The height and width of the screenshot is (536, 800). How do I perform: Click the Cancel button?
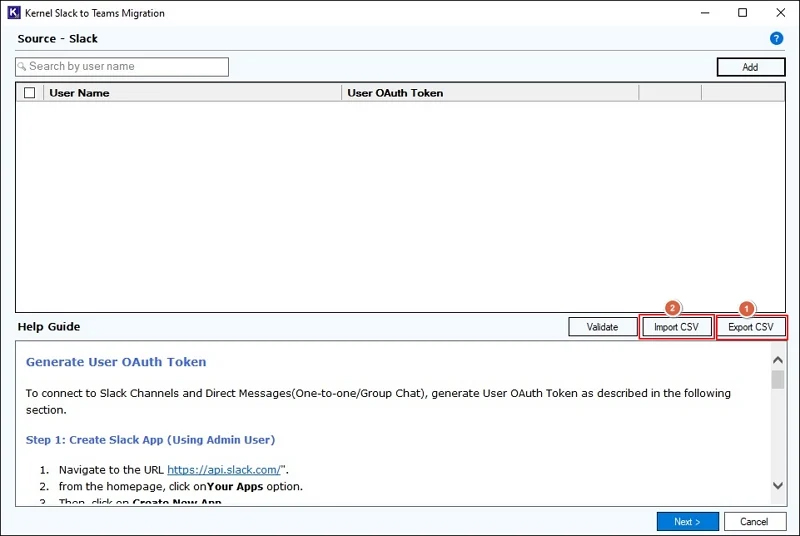click(754, 521)
